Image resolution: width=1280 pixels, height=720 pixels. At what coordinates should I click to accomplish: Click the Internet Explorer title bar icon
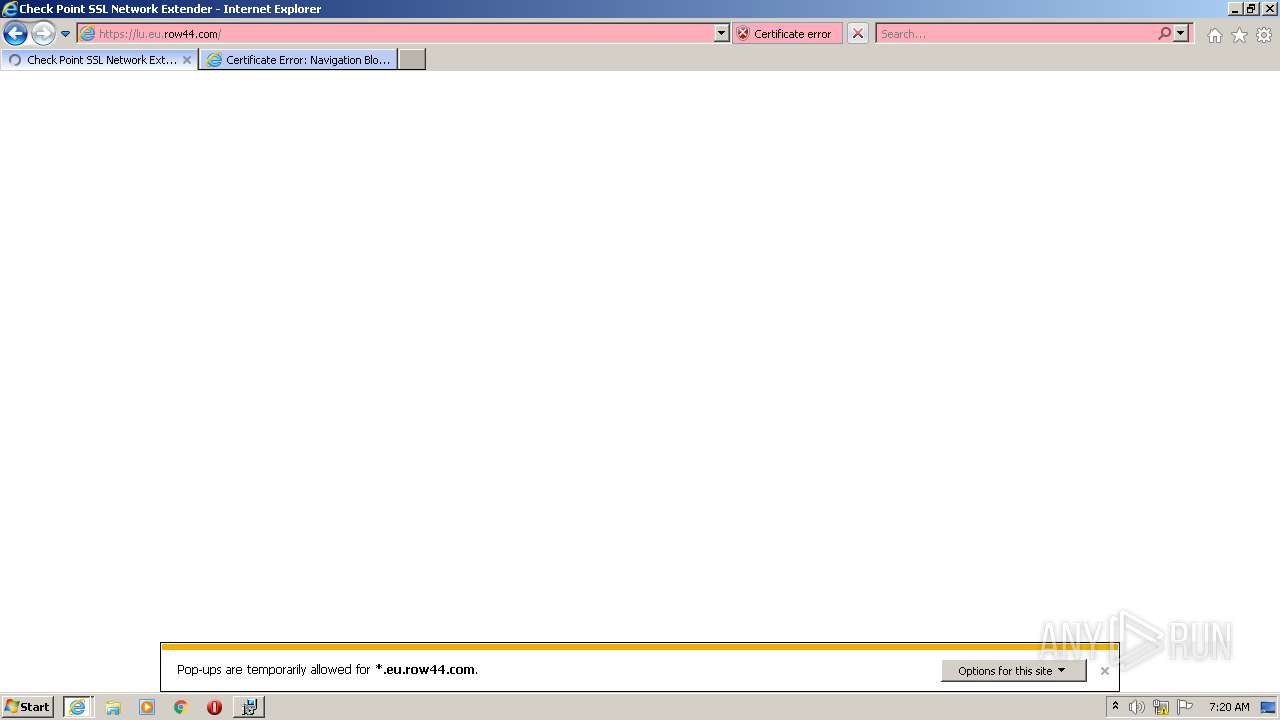coord(10,9)
